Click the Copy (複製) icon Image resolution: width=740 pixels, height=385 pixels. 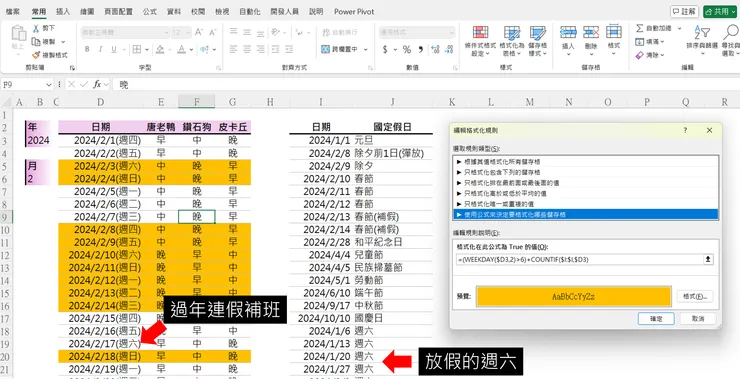pyautogui.click(x=36, y=42)
